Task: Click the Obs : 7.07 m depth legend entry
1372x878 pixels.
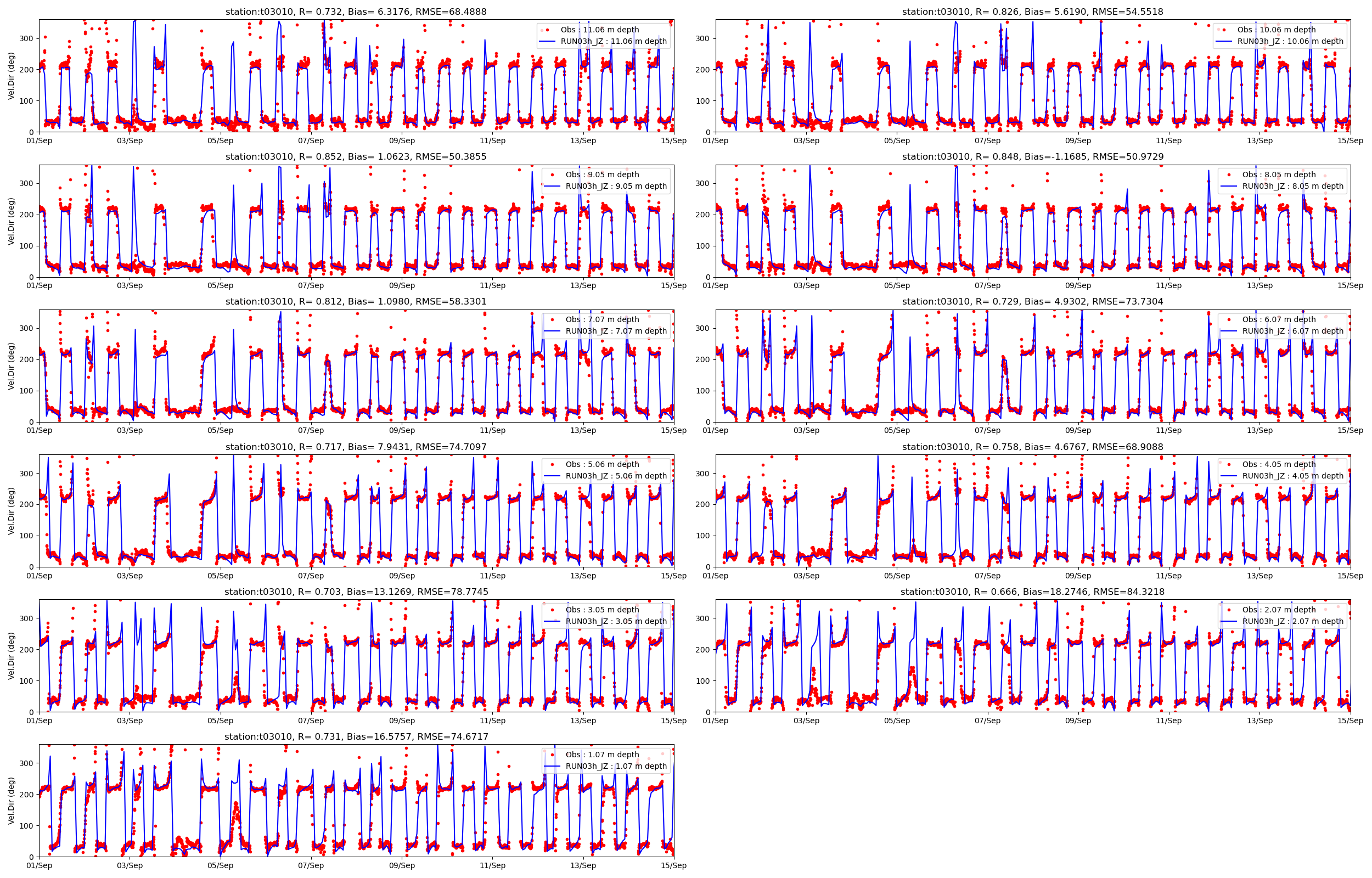Action: pyautogui.click(x=602, y=319)
